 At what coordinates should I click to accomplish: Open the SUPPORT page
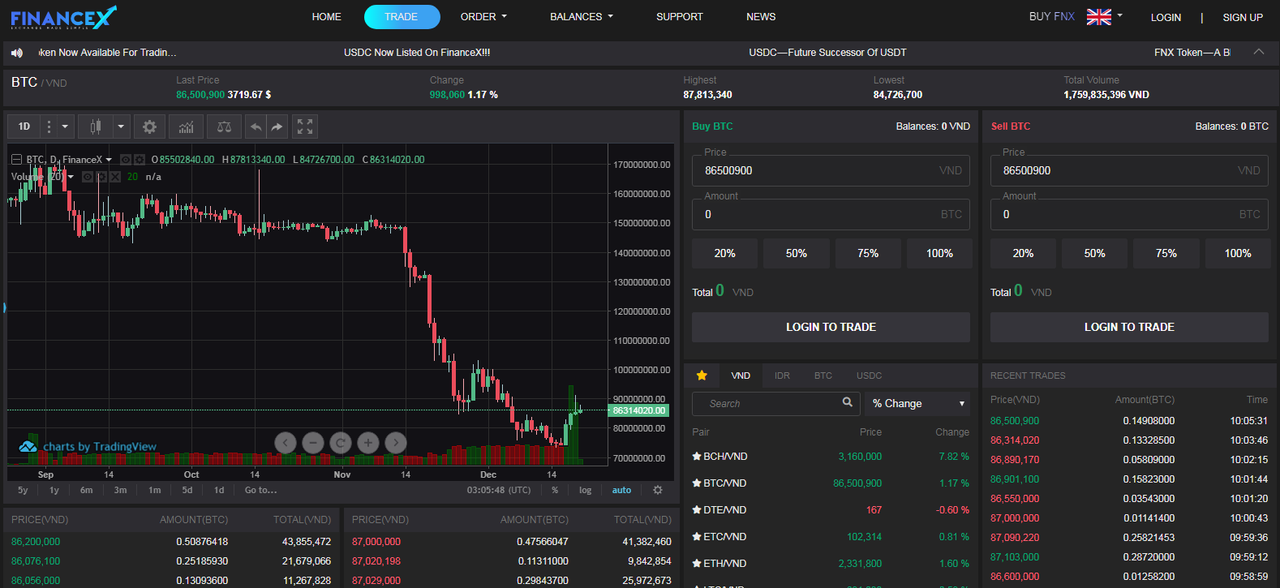click(x=679, y=17)
